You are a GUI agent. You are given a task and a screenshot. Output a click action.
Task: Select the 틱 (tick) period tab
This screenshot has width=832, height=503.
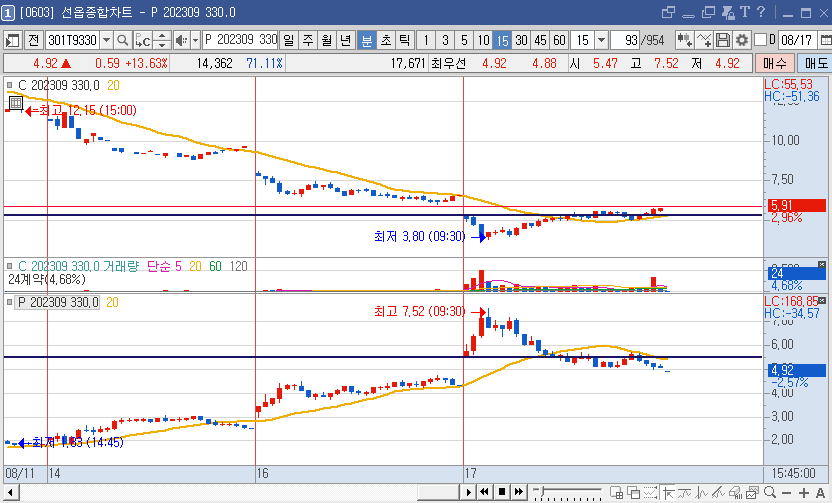click(x=405, y=40)
